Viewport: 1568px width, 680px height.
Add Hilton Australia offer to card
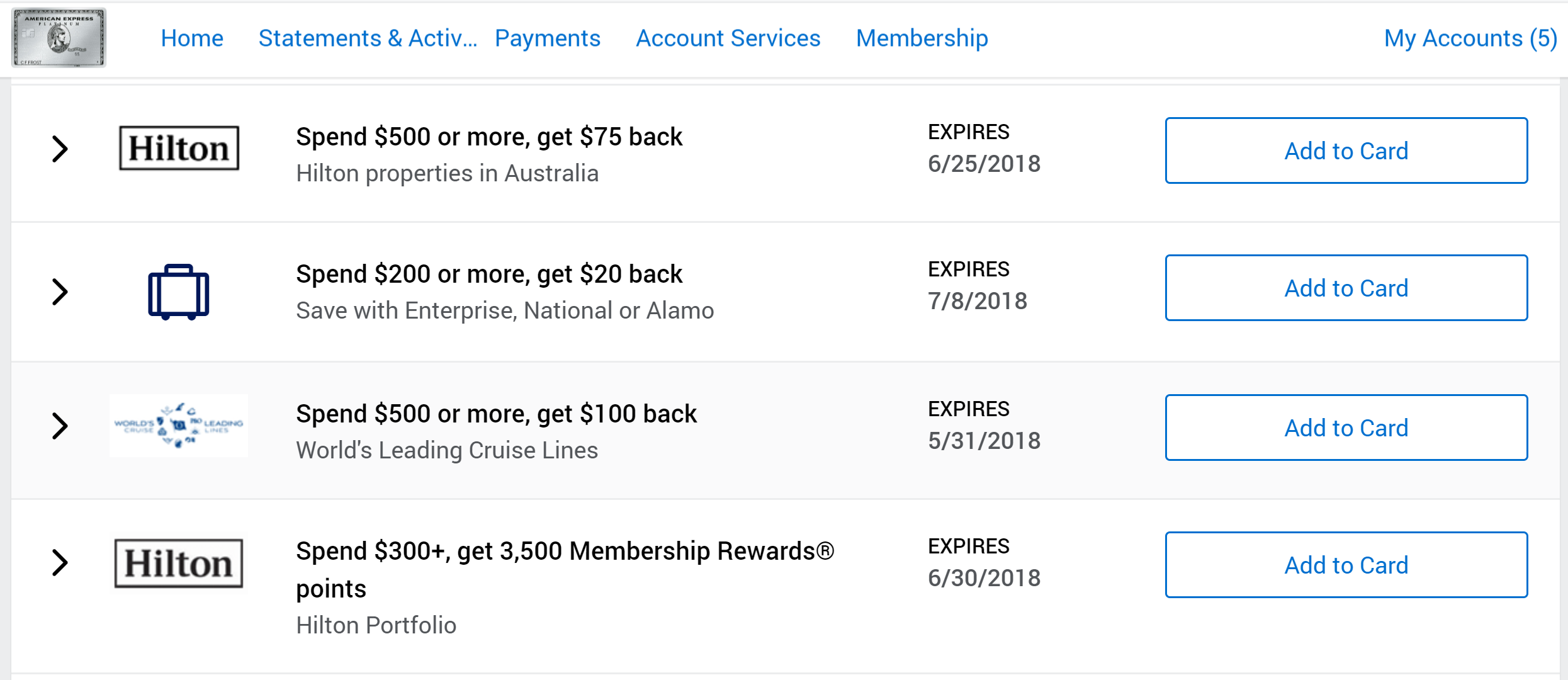pos(1346,151)
